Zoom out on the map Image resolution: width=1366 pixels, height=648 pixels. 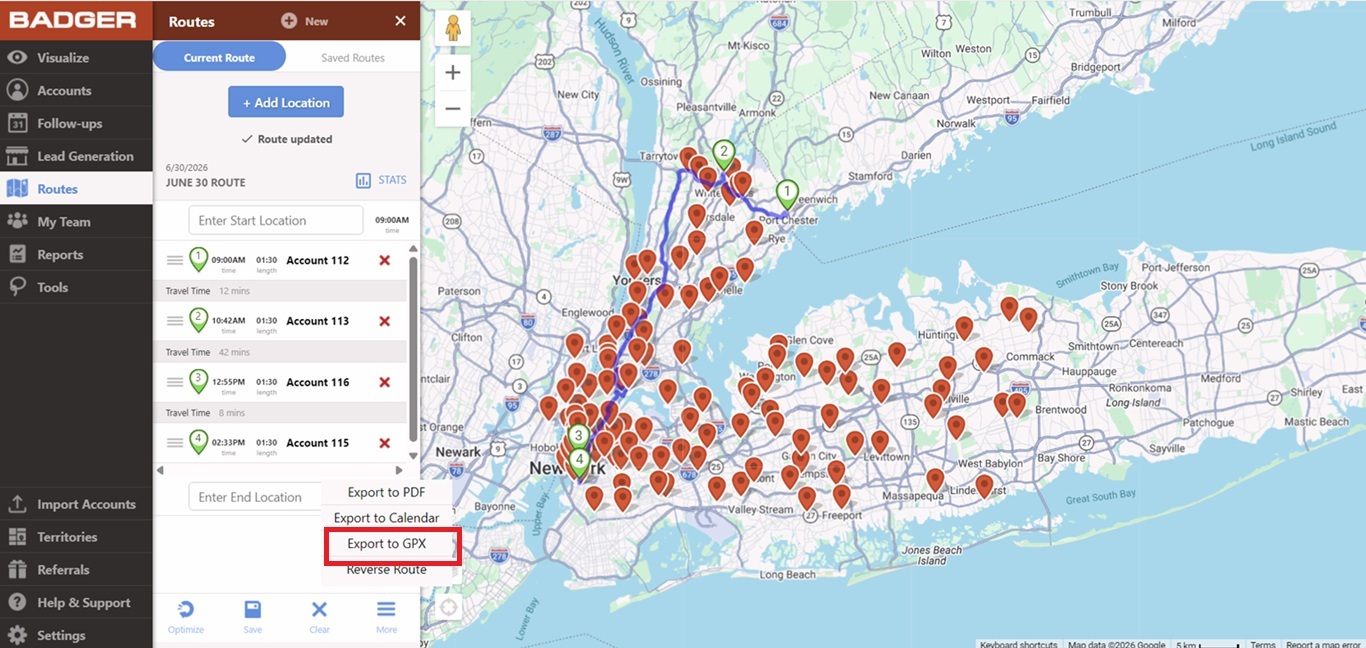pyautogui.click(x=453, y=108)
